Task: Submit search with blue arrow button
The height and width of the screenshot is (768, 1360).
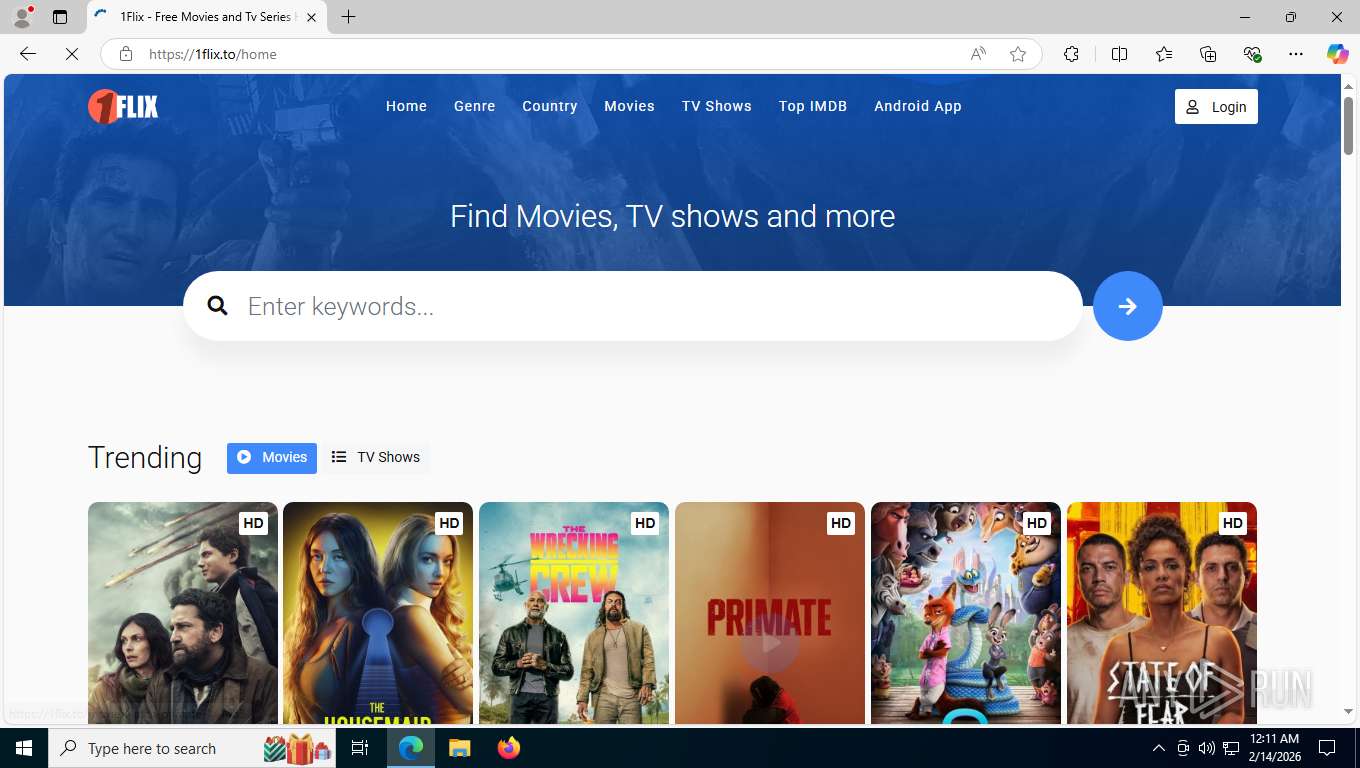Action: (1128, 306)
